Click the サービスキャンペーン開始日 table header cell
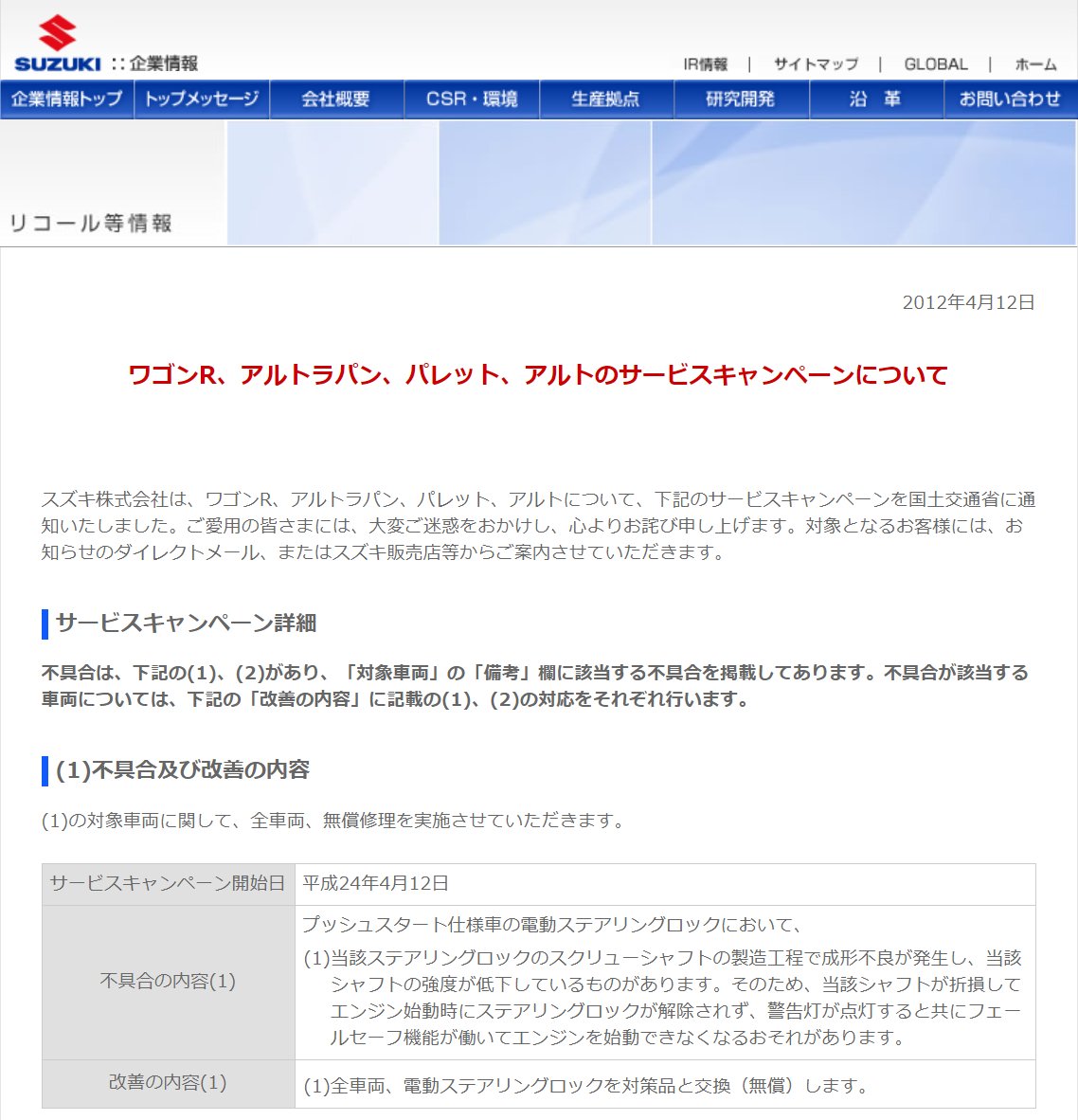This screenshot has height=1120, width=1078. click(169, 884)
